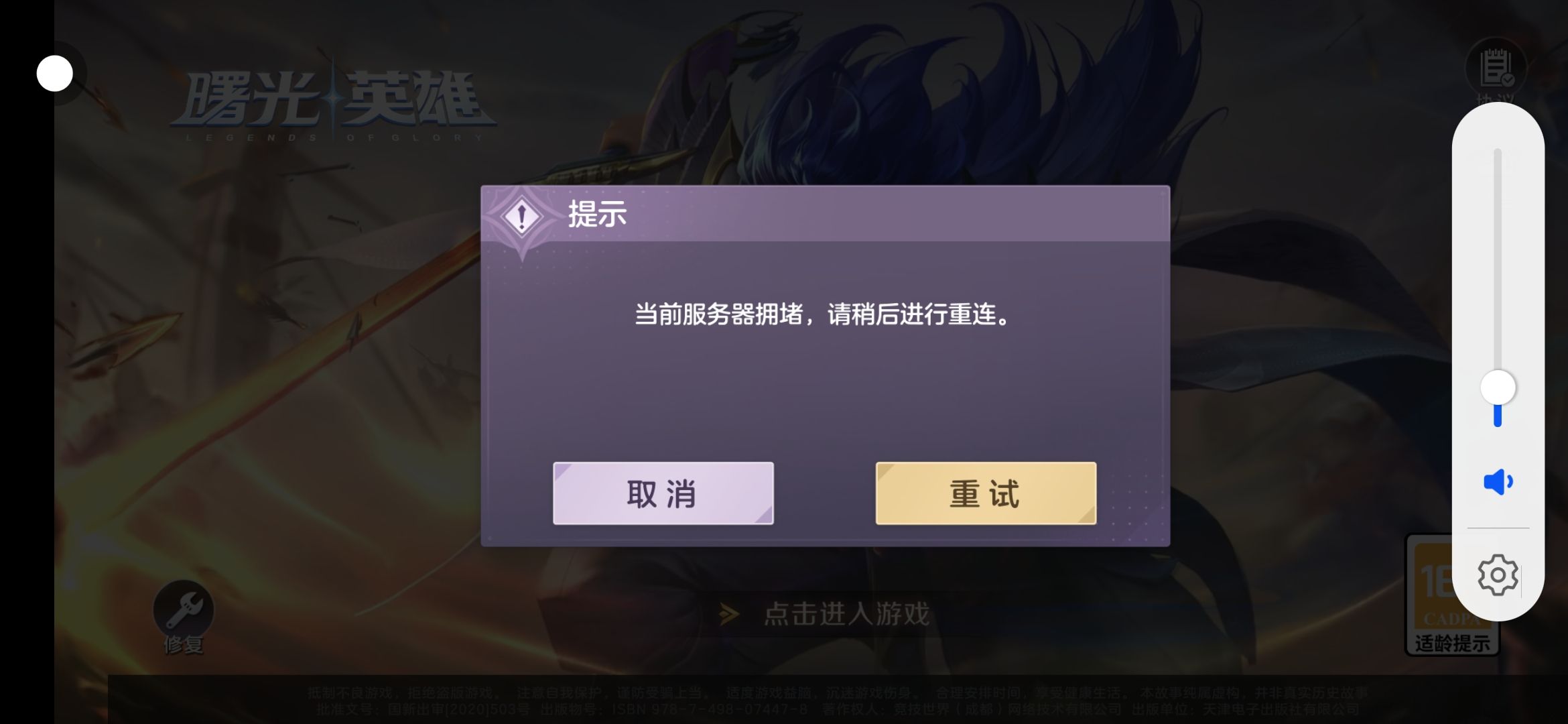Click the 提示 dialog title
This screenshot has width=1568, height=724.
[597, 215]
